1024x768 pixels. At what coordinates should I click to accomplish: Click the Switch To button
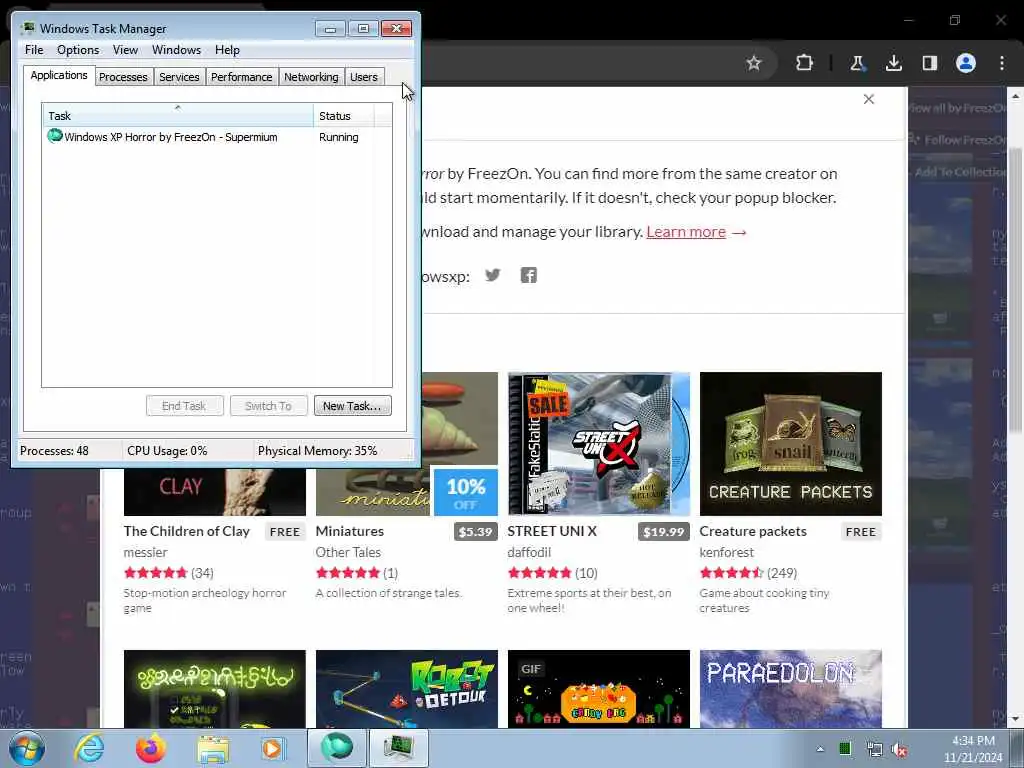(268, 406)
